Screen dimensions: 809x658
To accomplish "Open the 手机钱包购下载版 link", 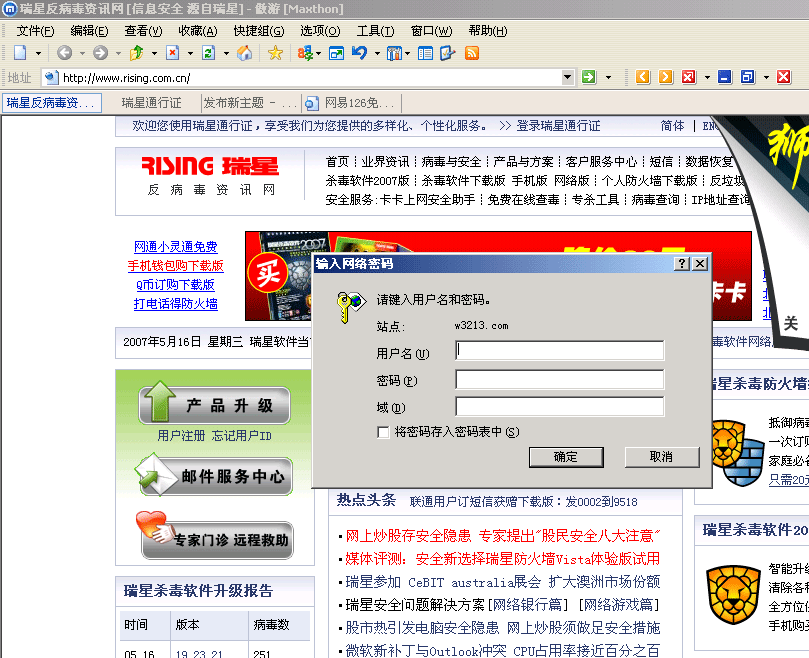I will point(175,266).
